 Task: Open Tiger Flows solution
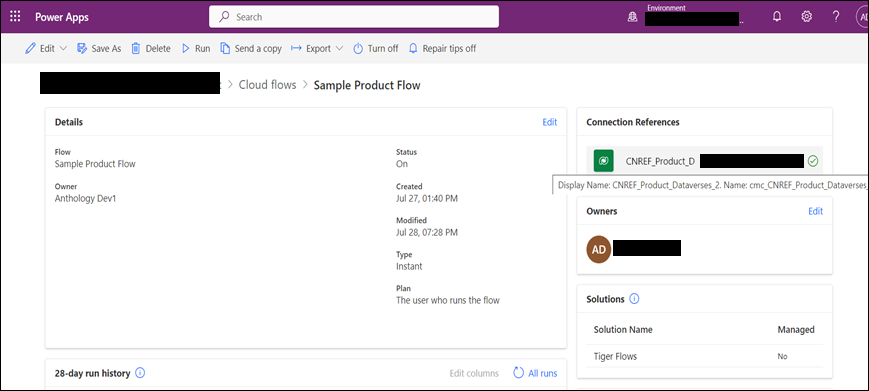click(615, 356)
